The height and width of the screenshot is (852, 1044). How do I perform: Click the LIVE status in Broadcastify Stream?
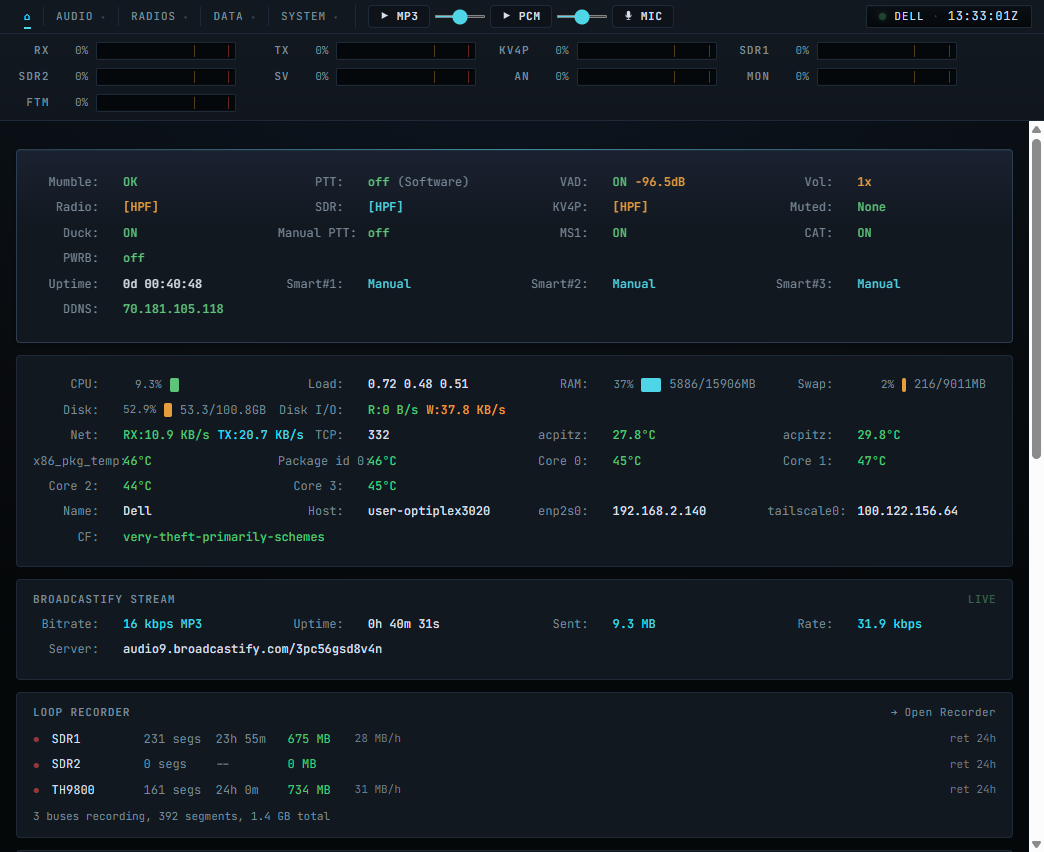click(981, 599)
